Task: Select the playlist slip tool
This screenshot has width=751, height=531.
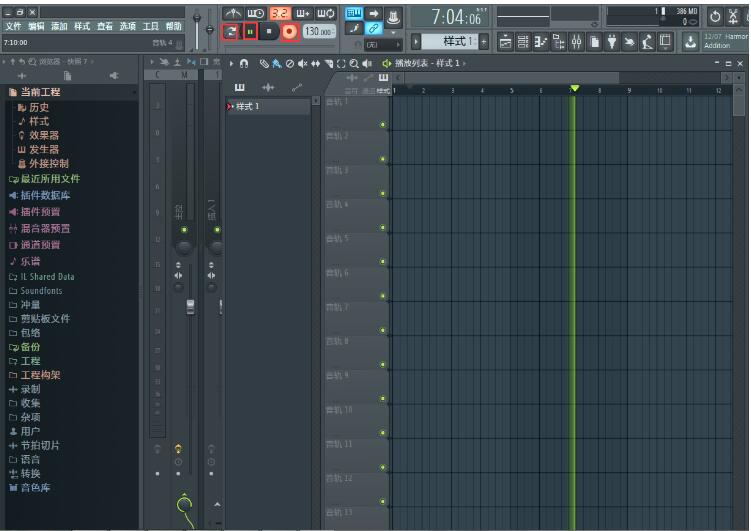Action: pyautogui.click(x=315, y=63)
